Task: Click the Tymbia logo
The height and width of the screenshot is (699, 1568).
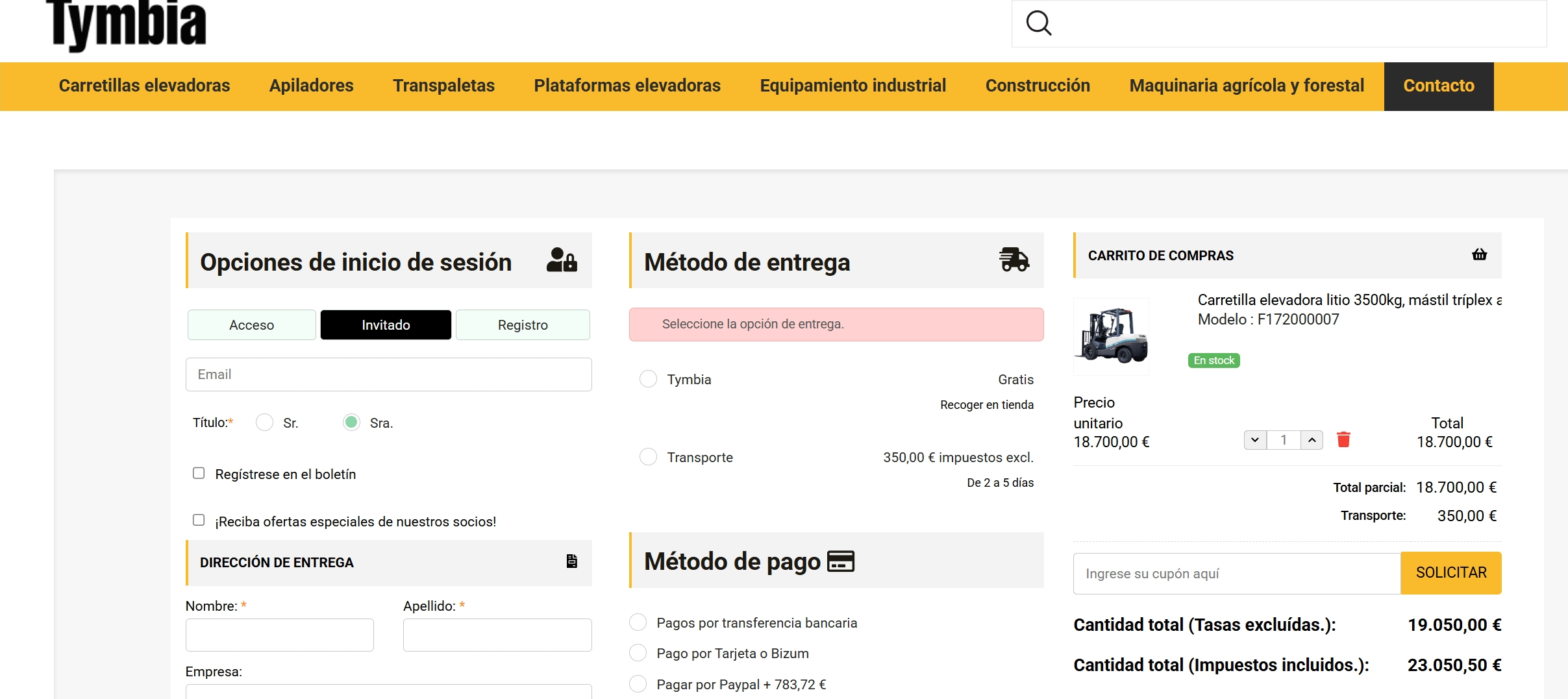Action: click(127, 25)
